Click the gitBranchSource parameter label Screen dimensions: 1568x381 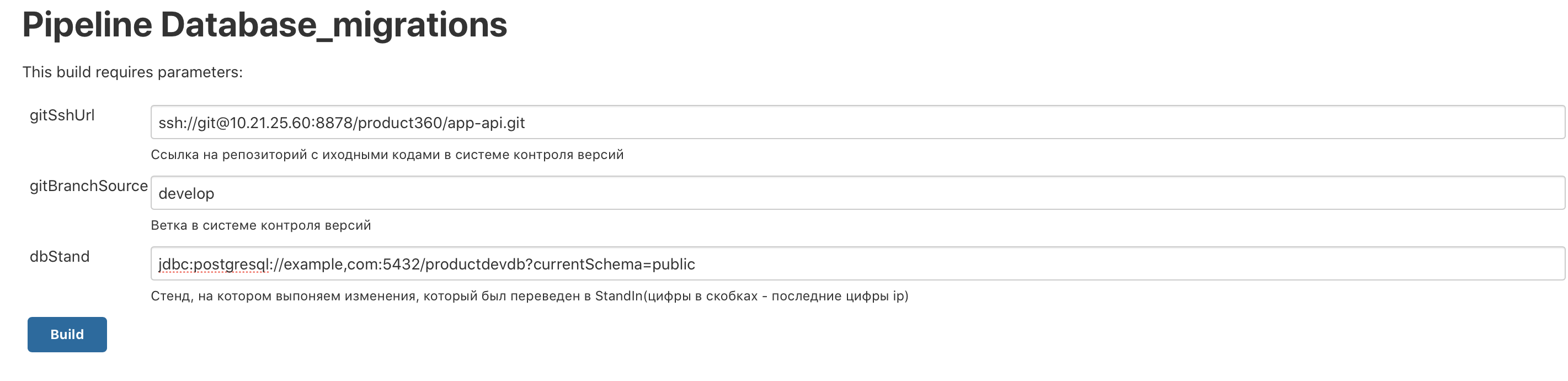[89, 186]
